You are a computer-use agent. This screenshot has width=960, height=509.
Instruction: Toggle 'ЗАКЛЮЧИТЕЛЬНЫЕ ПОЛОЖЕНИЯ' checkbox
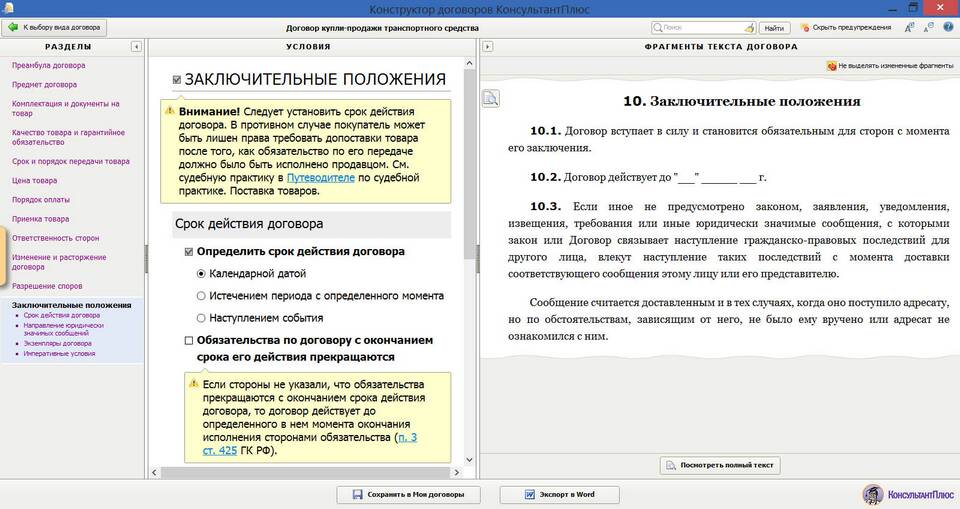point(177,80)
